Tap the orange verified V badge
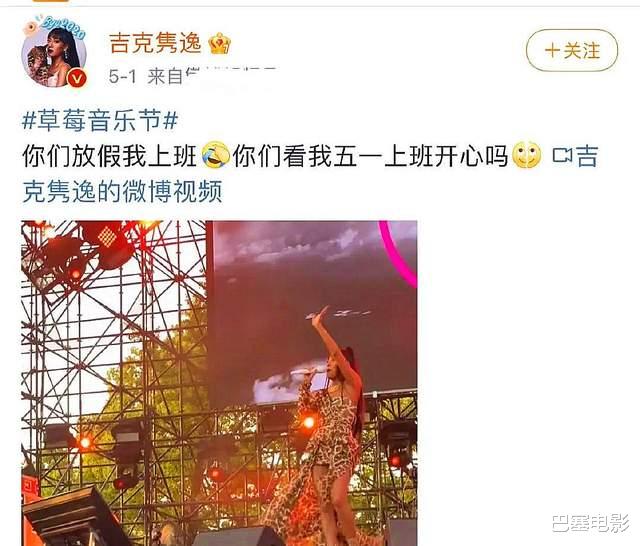Image resolution: width=640 pixels, height=546 pixels. tap(77, 78)
